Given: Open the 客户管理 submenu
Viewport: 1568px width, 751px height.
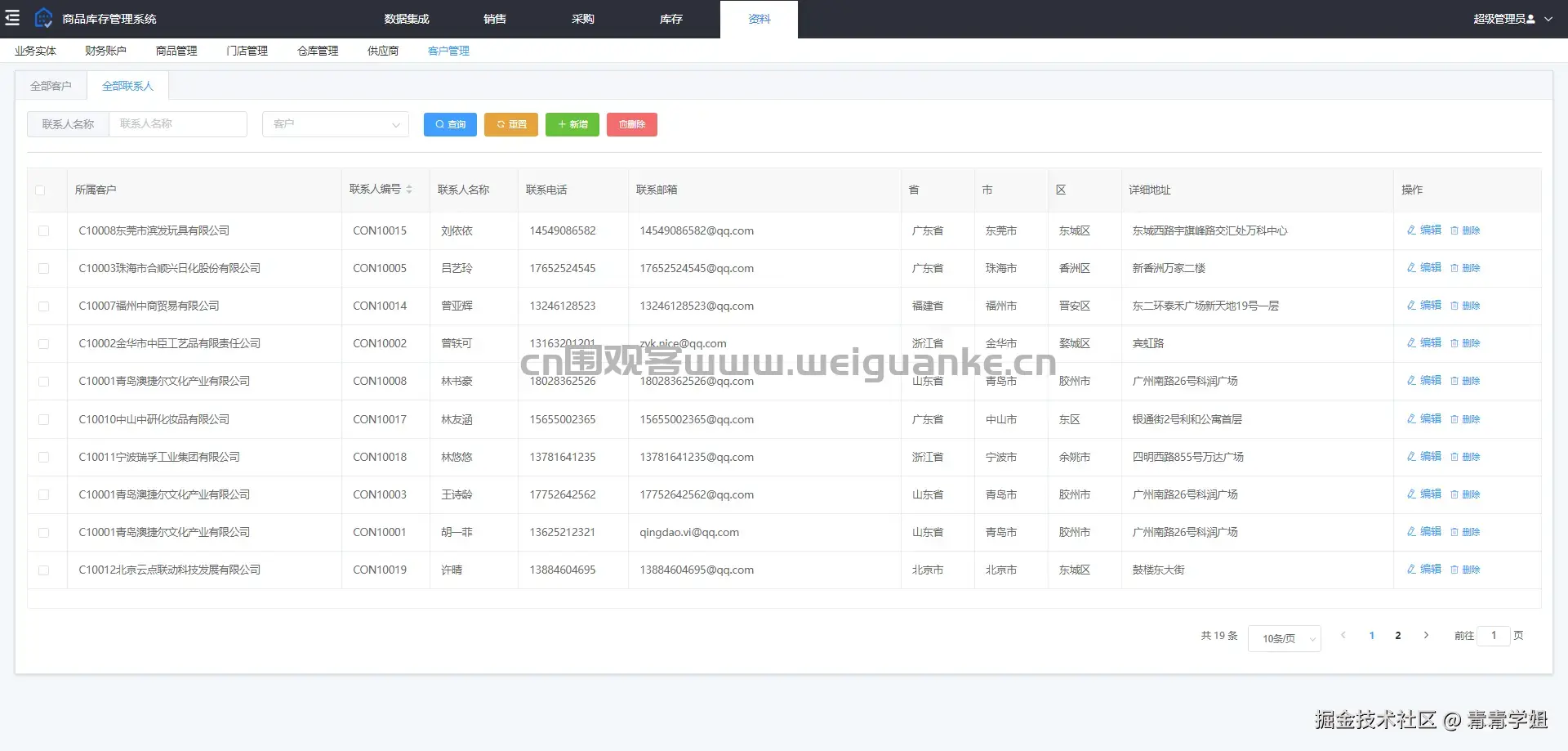Looking at the screenshot, I should pos(448,51).
